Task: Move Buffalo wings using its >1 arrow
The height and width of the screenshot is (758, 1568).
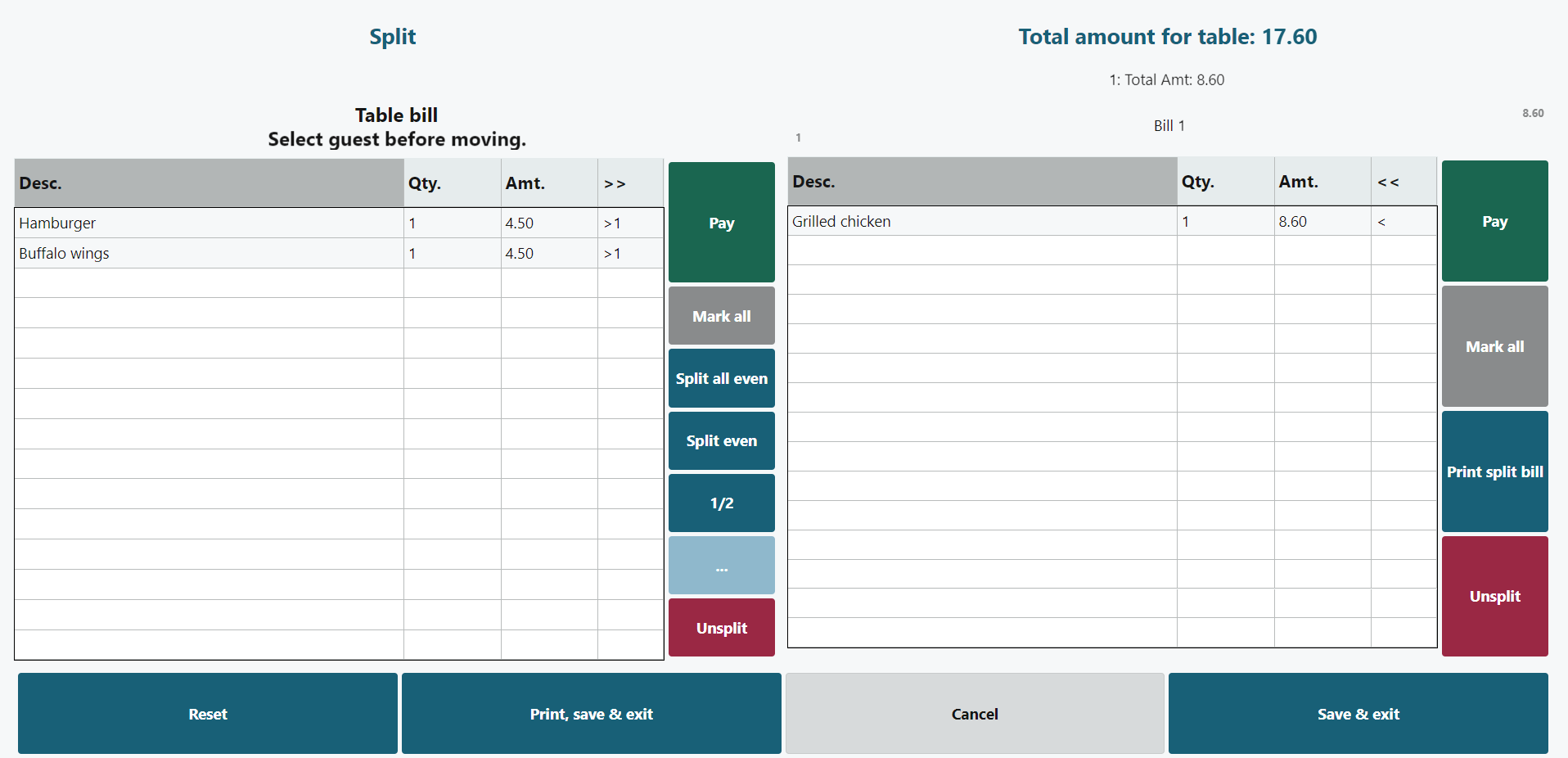Action: point(613,254)
